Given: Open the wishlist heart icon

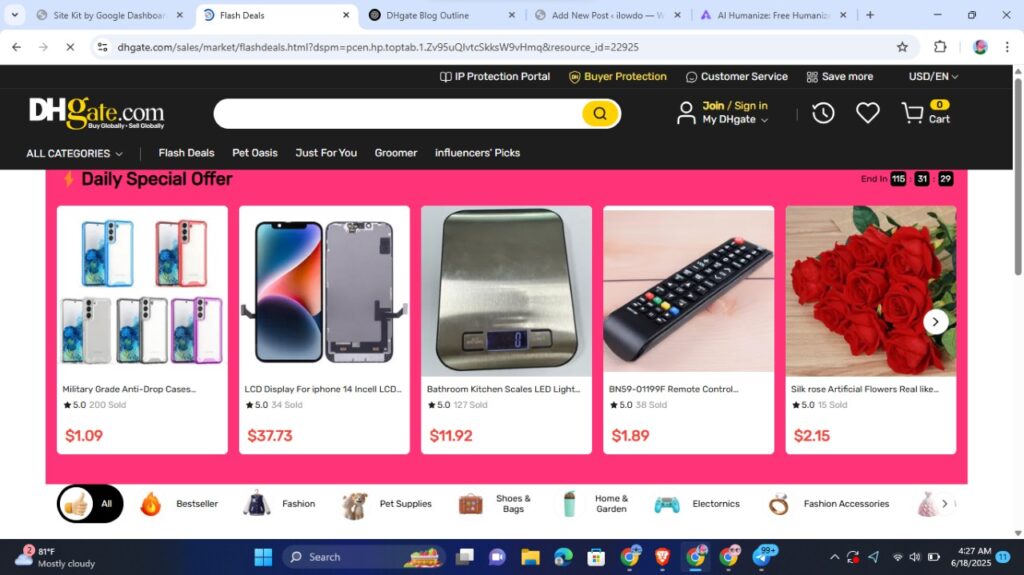Looking at the screenshot, I should pos(867,113).
